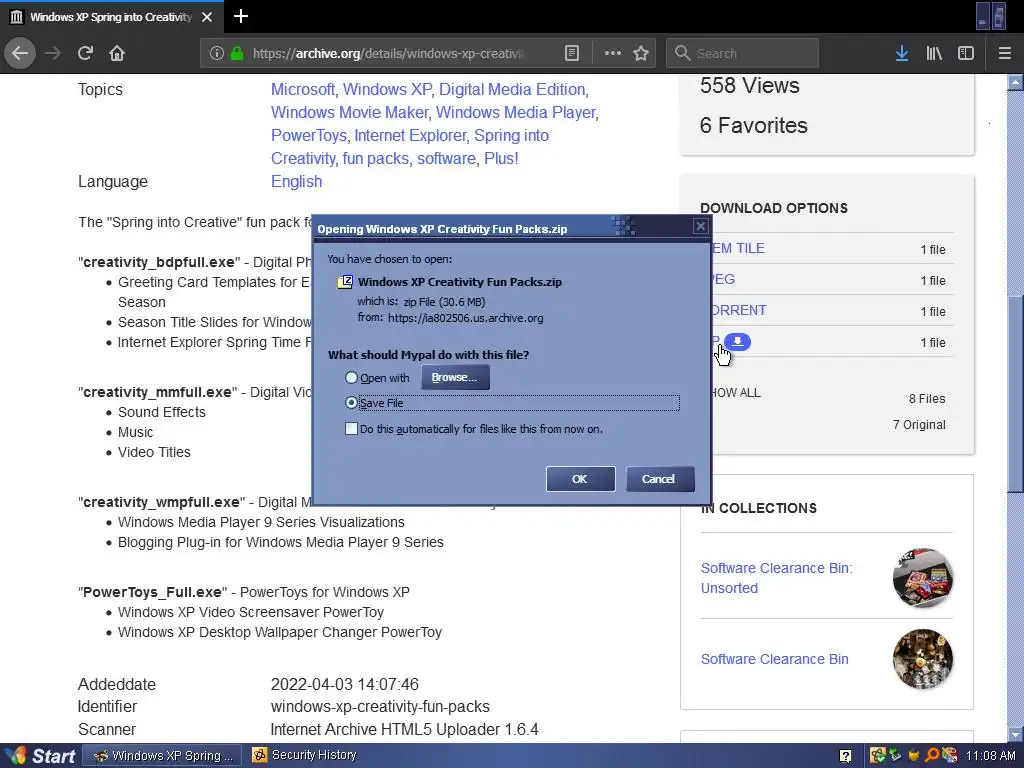
Task: Open the Windows Media Player topic link
Action: (x=516, y=112)
